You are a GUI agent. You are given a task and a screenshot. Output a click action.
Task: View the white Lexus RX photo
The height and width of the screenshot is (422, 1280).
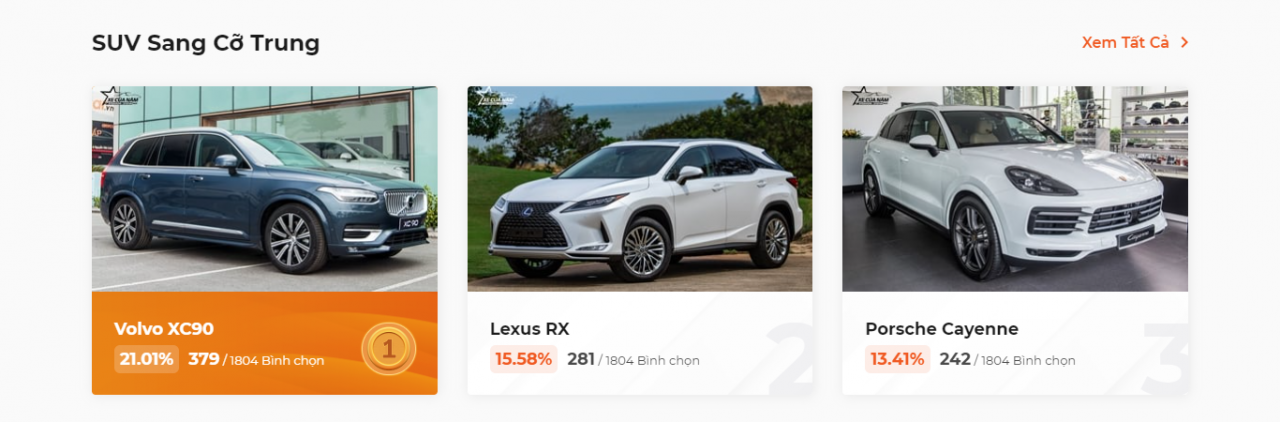click(640, 189)
